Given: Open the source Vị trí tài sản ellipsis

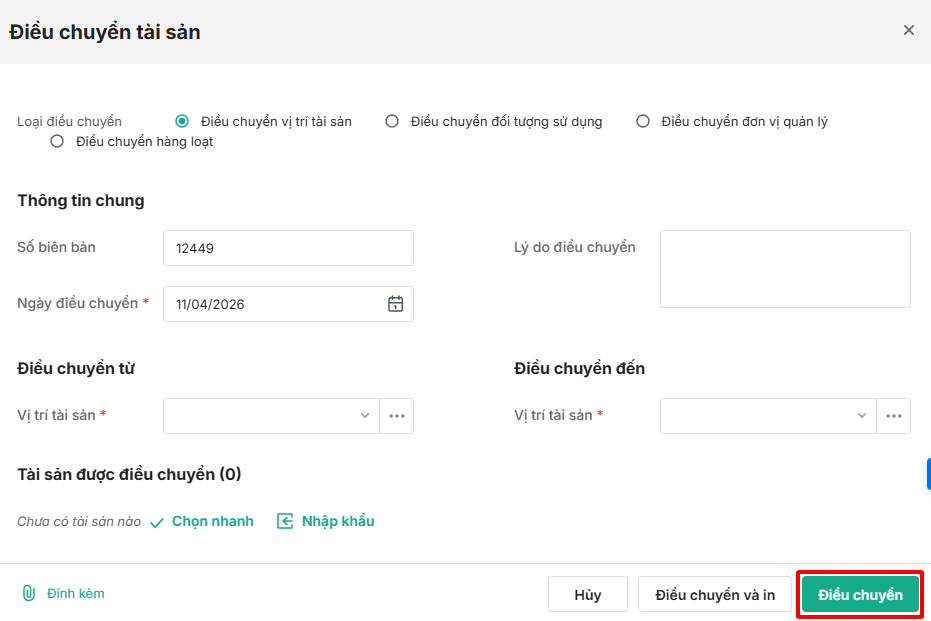Looking at the screenshot, I should point(397,416).
